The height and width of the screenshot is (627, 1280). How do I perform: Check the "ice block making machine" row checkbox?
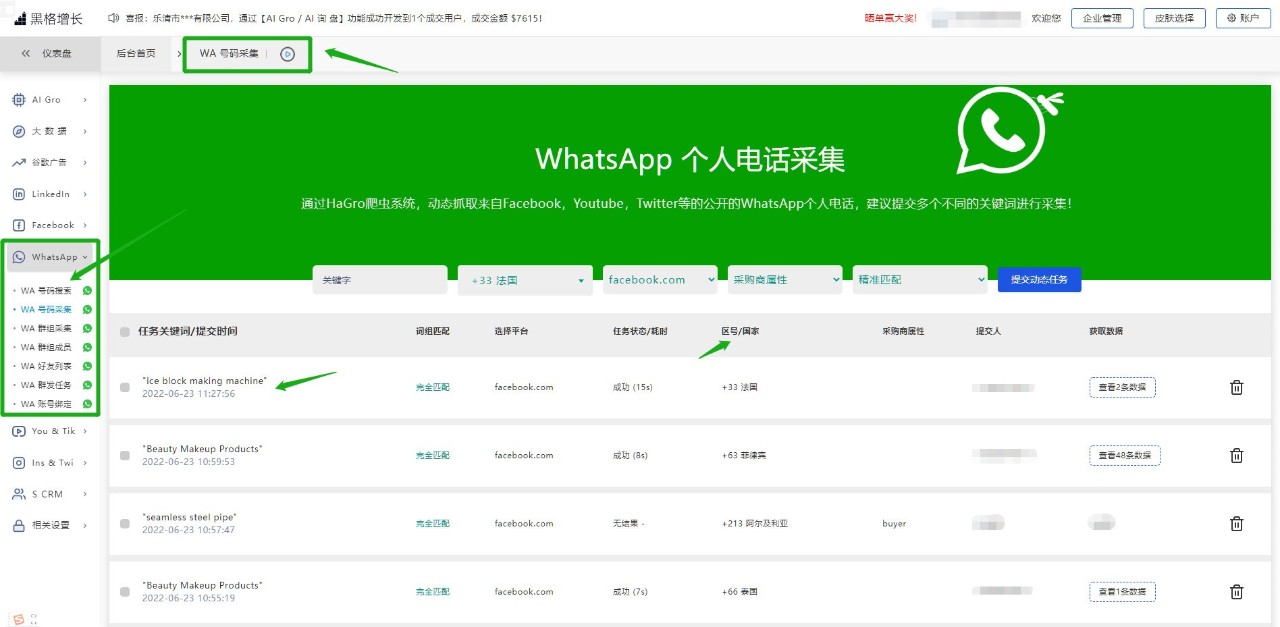coord(125,387)
